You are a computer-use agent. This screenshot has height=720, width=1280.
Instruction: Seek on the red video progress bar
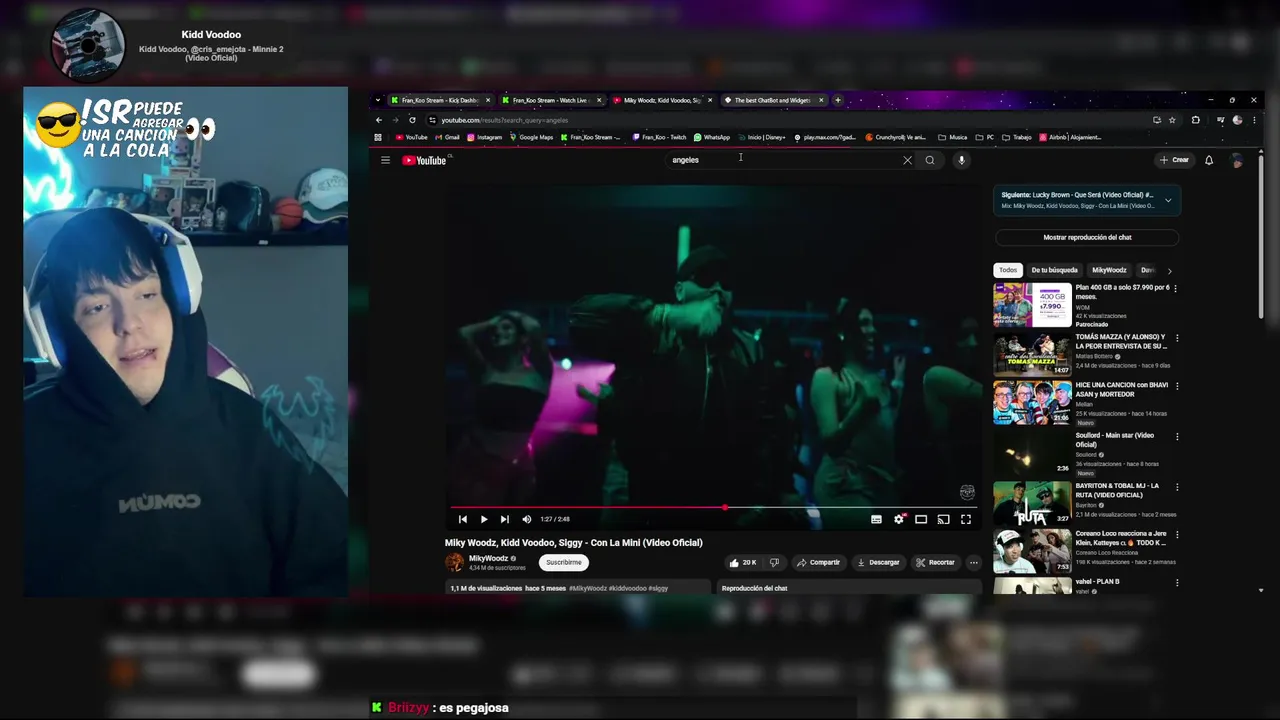[x=713, y=507]
